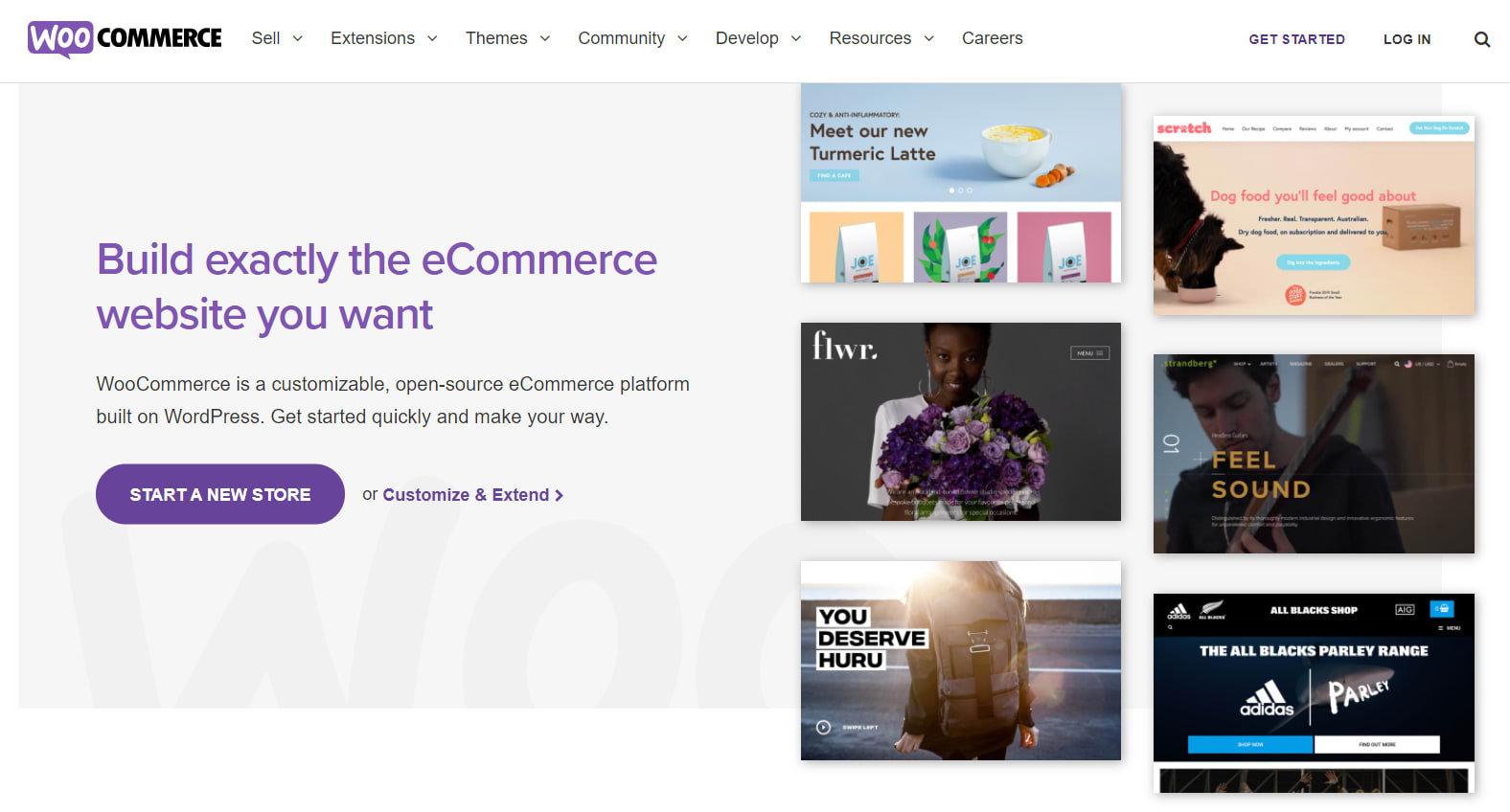This screenshot has width=1510, height=812.
Task: Expand the Themes dropdown chevron
Action: 545,38
